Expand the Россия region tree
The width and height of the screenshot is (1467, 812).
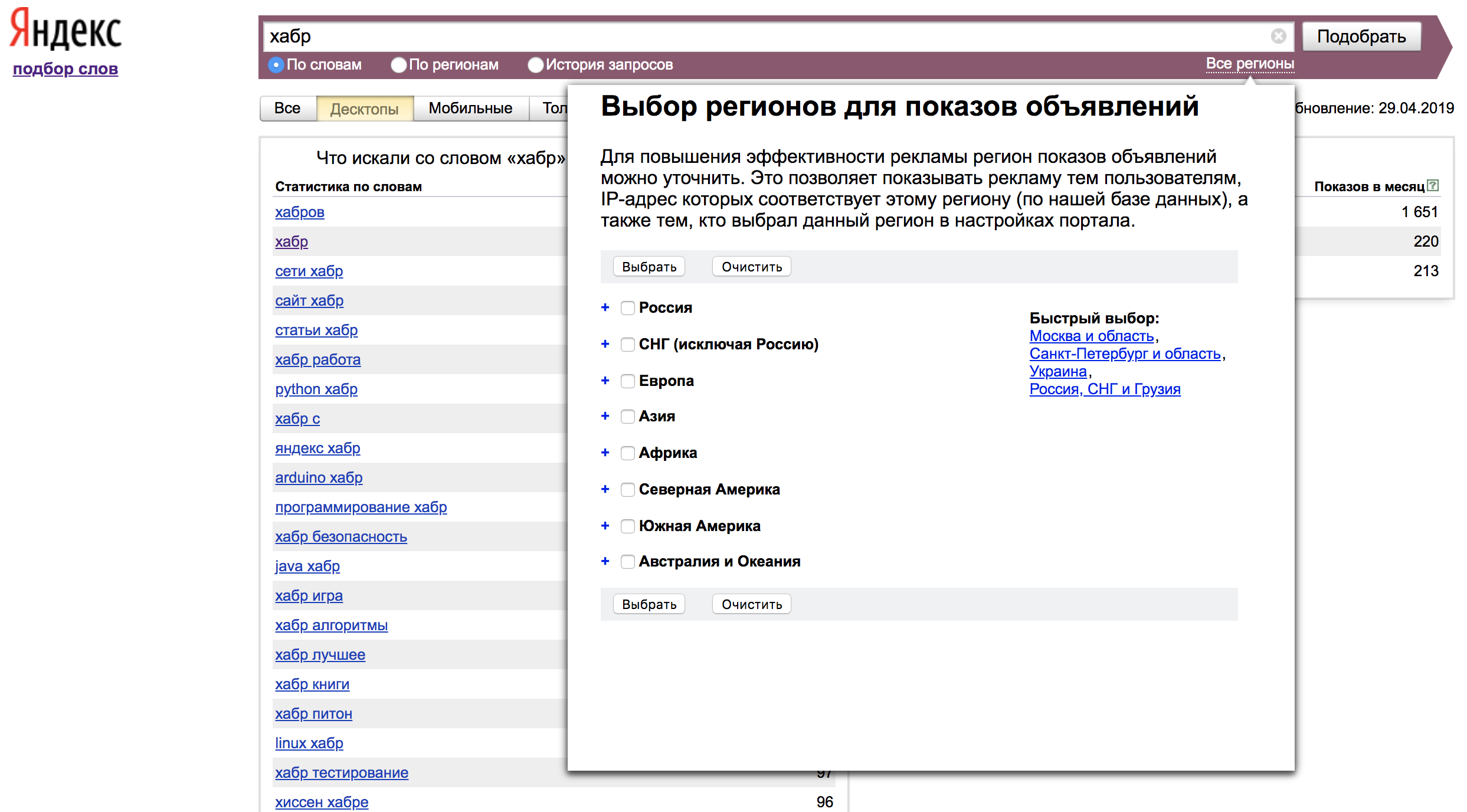coord(605,307)
